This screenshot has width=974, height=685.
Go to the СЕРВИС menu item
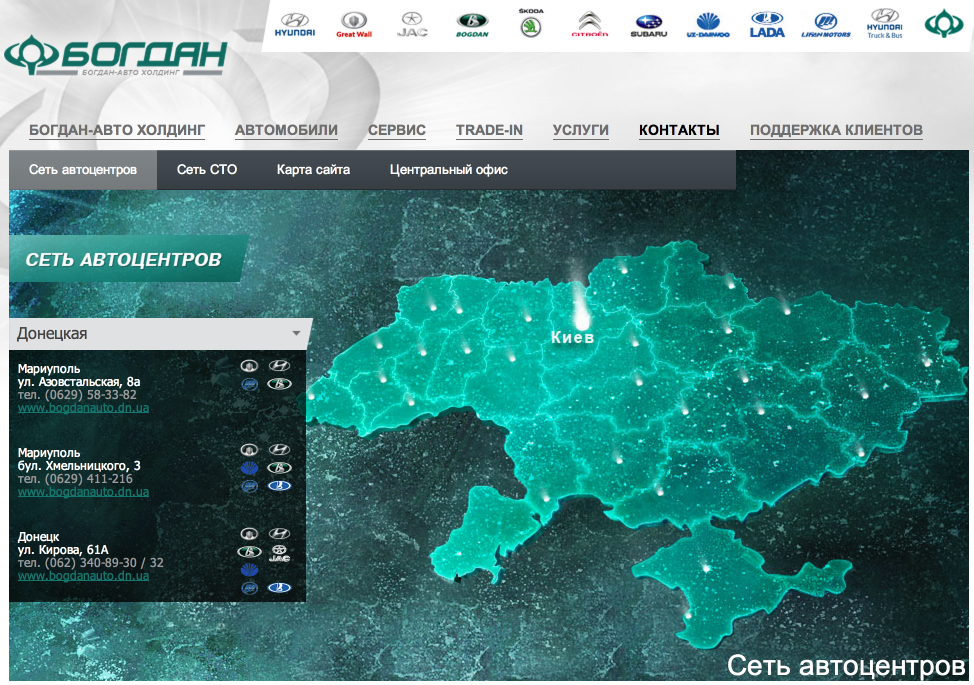tap(397, 130)
